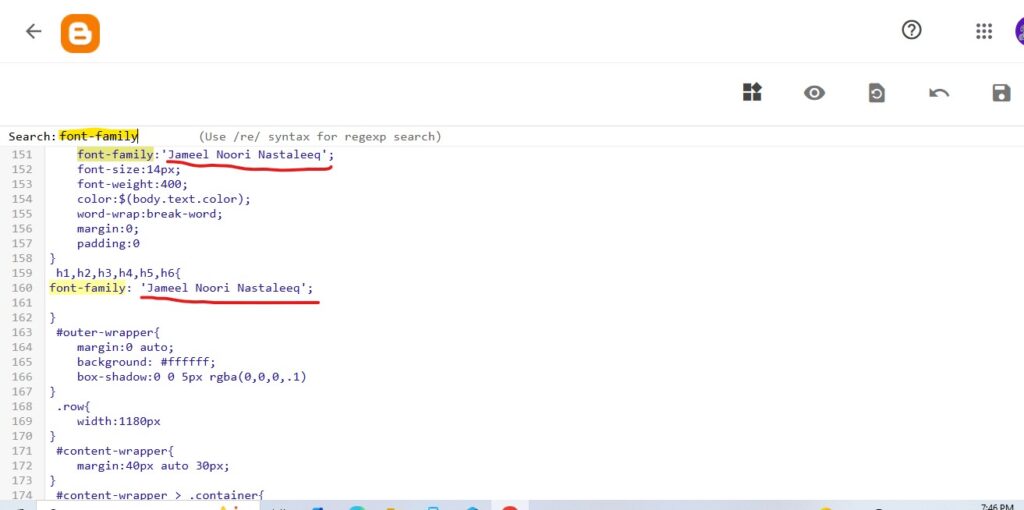This screenshot has width=1024, height=510.
Task: Click the regexp search hint text
Action: pyautogui.click(x=320, y=136)
